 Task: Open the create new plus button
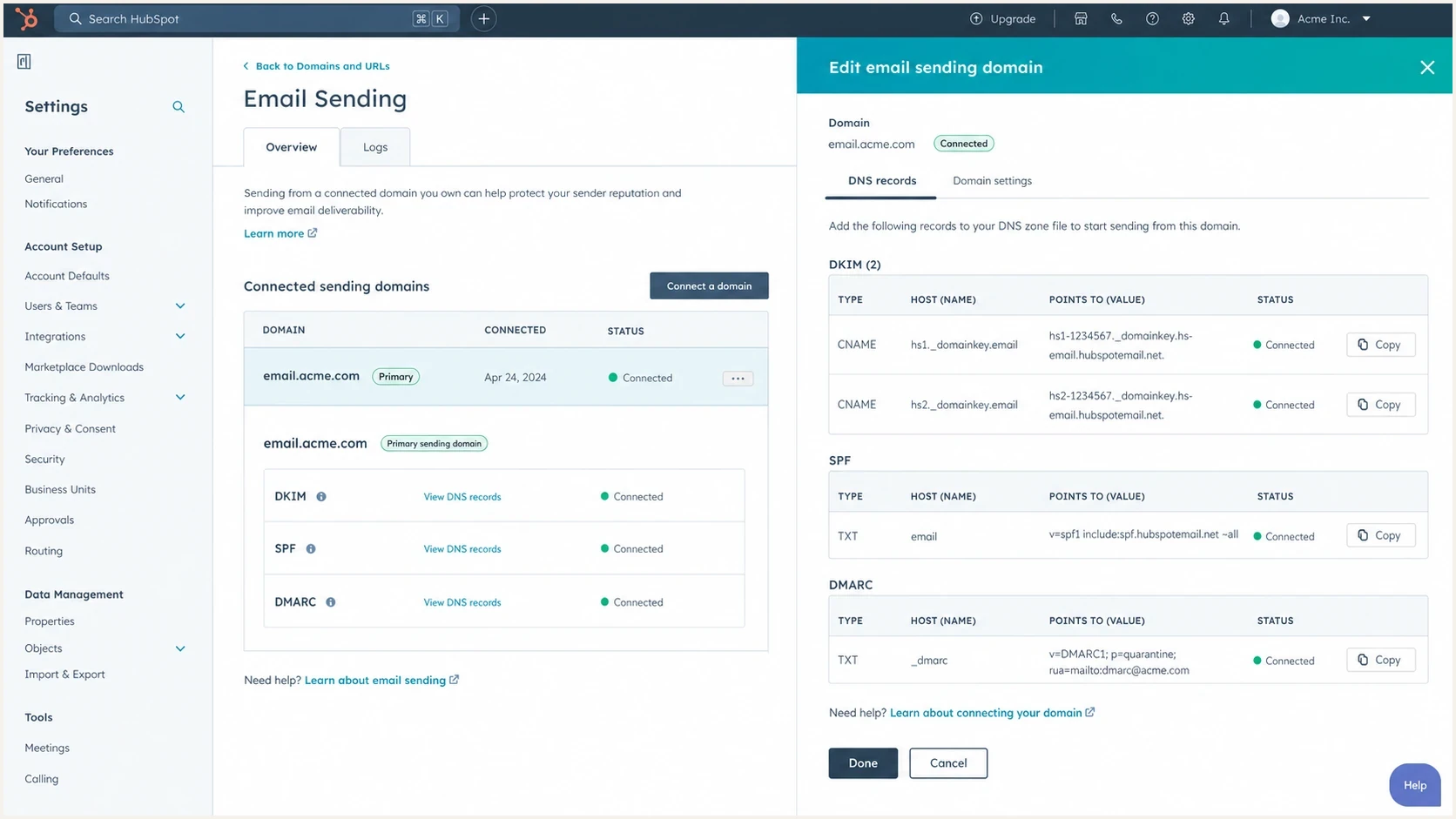[x=483, y=18]
